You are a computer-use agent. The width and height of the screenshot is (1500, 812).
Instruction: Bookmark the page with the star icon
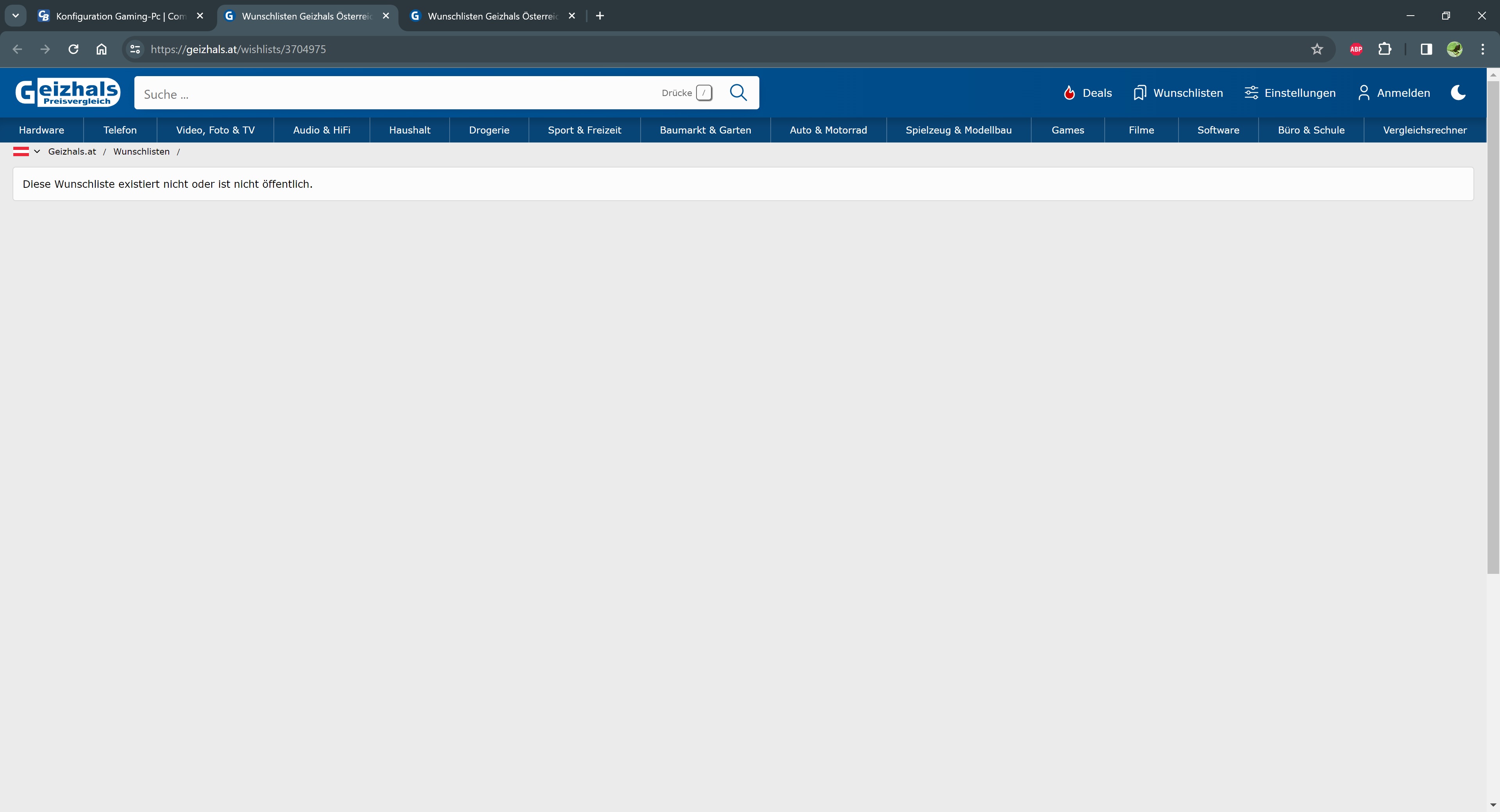[1317, 50]
